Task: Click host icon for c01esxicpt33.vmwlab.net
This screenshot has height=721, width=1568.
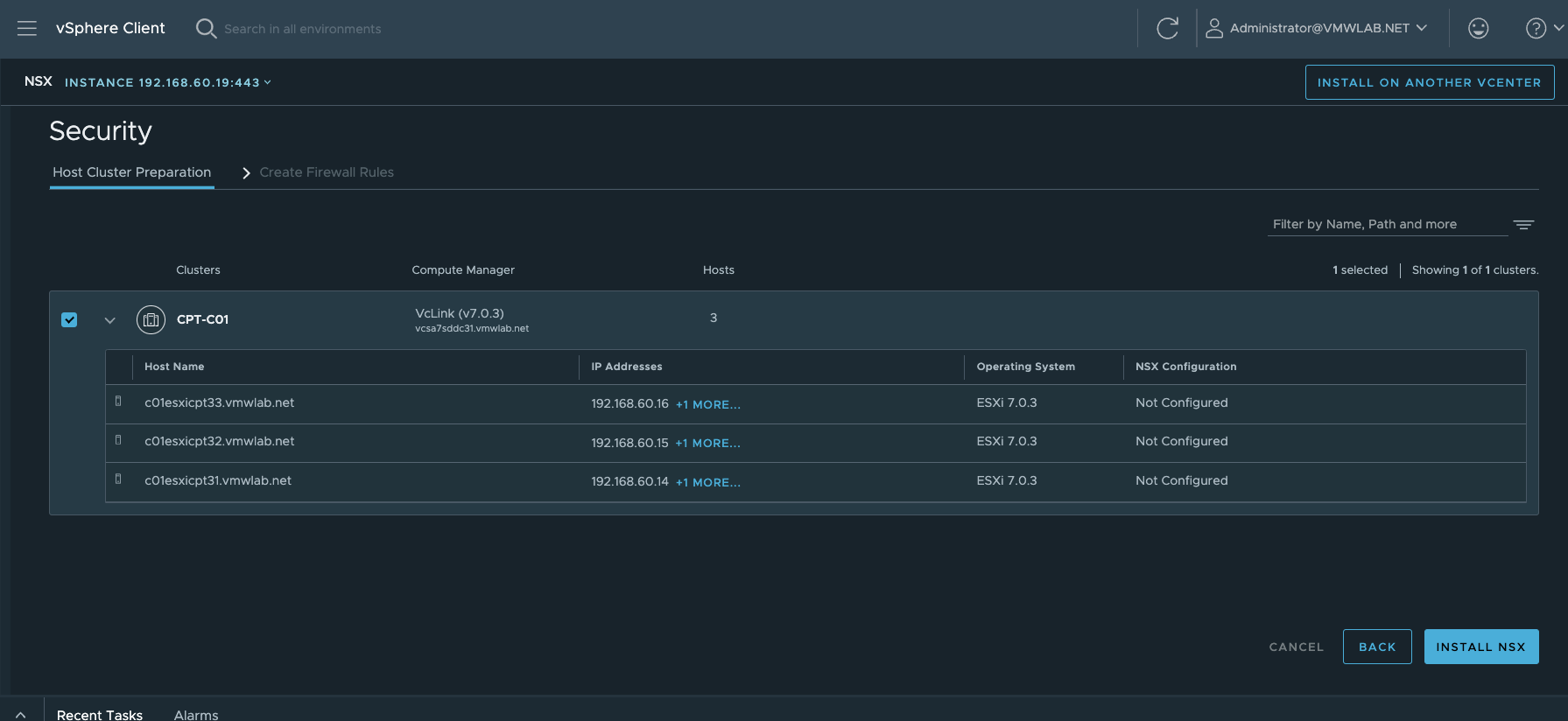Action: (x=118, y=402)
